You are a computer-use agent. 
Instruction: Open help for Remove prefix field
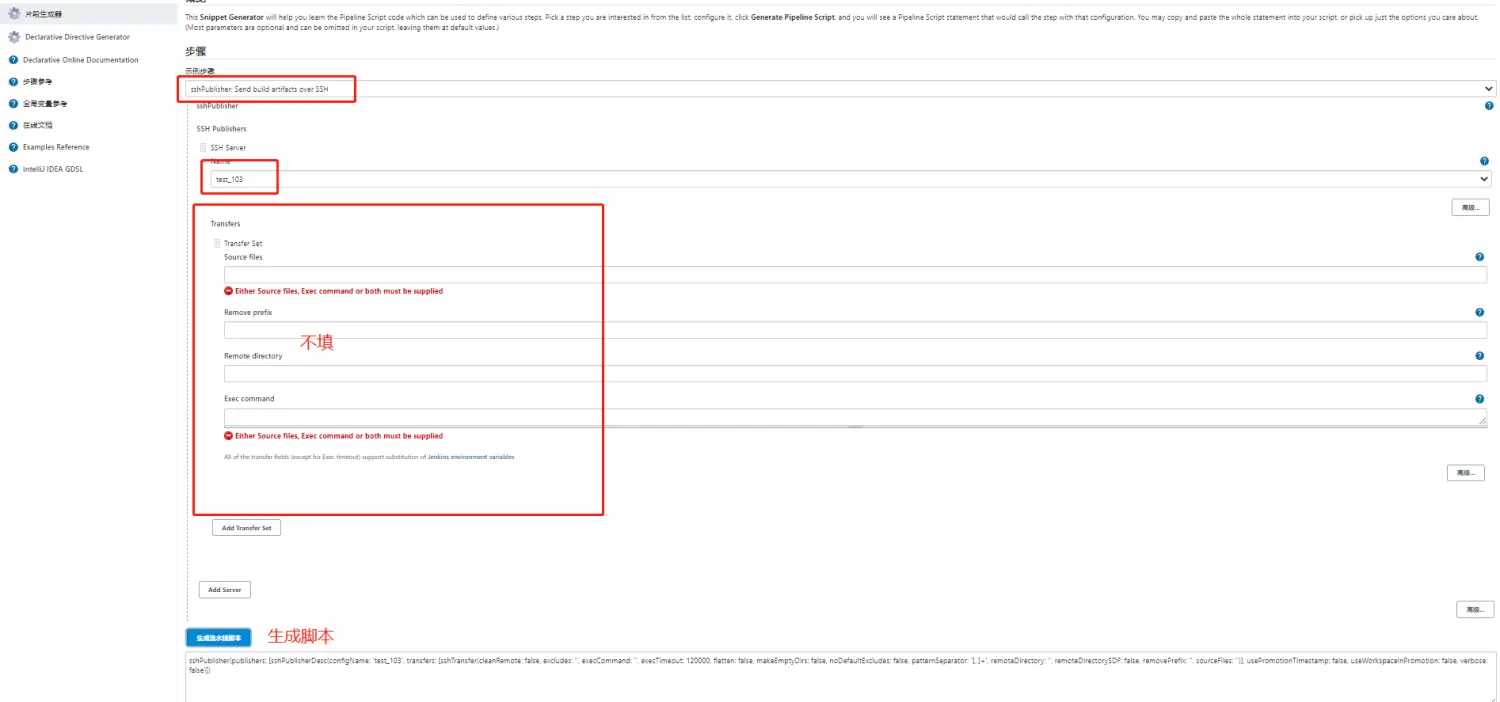pyautogui.click(x=1479, y=313)
